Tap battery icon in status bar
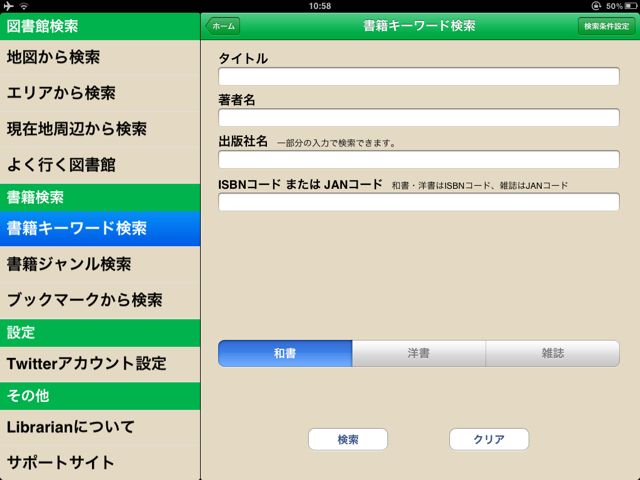 click(631, 6)
